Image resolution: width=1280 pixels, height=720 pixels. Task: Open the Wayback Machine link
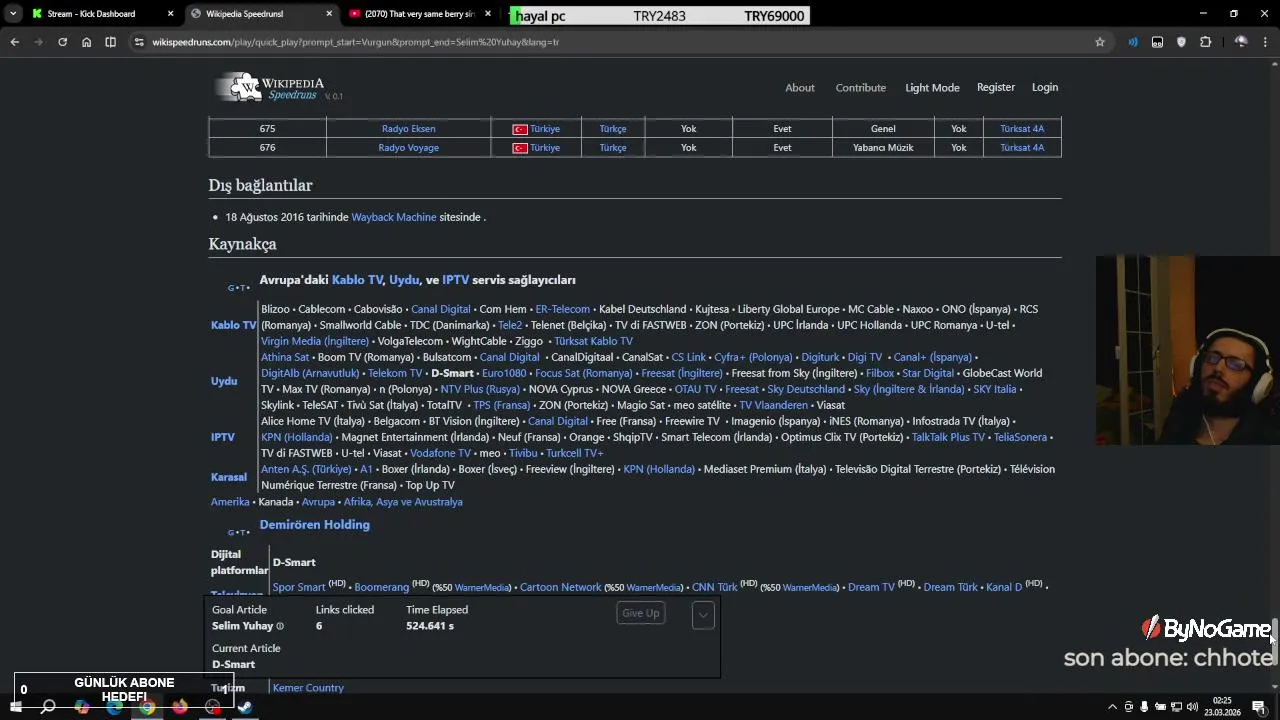click(394, 217)
